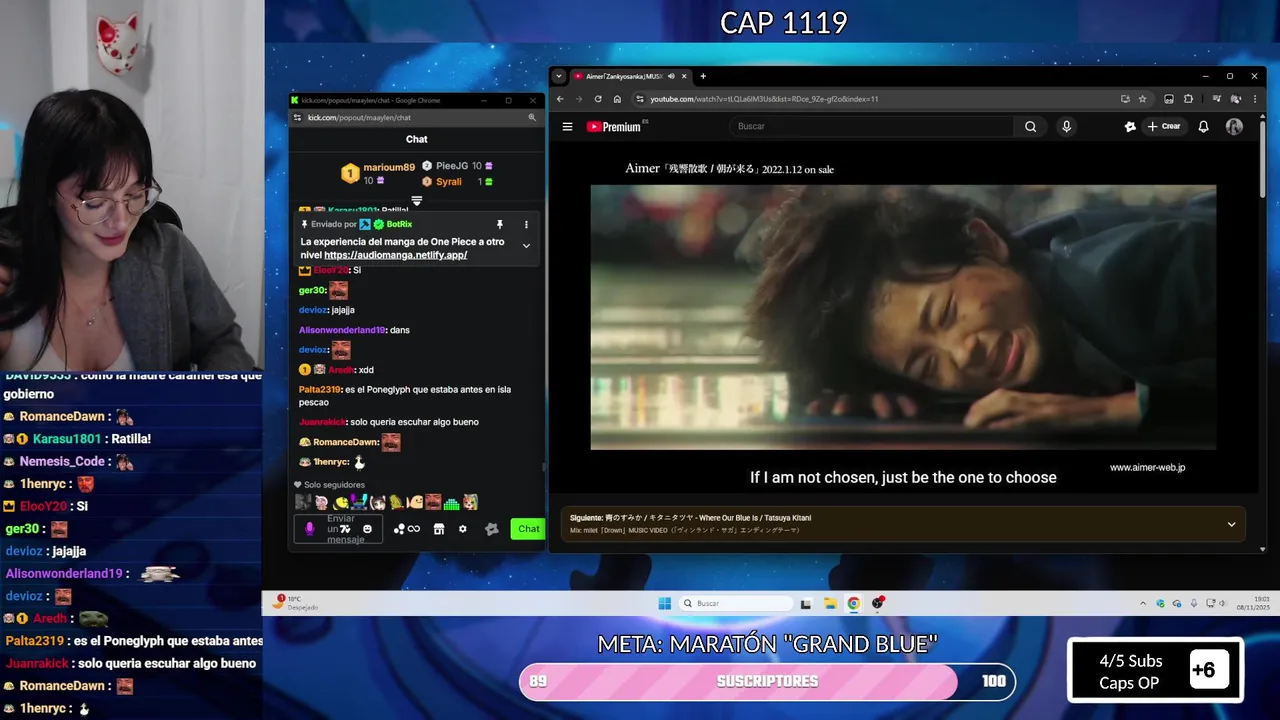Open File Explorer from taskbar

(x=830, y=603)
